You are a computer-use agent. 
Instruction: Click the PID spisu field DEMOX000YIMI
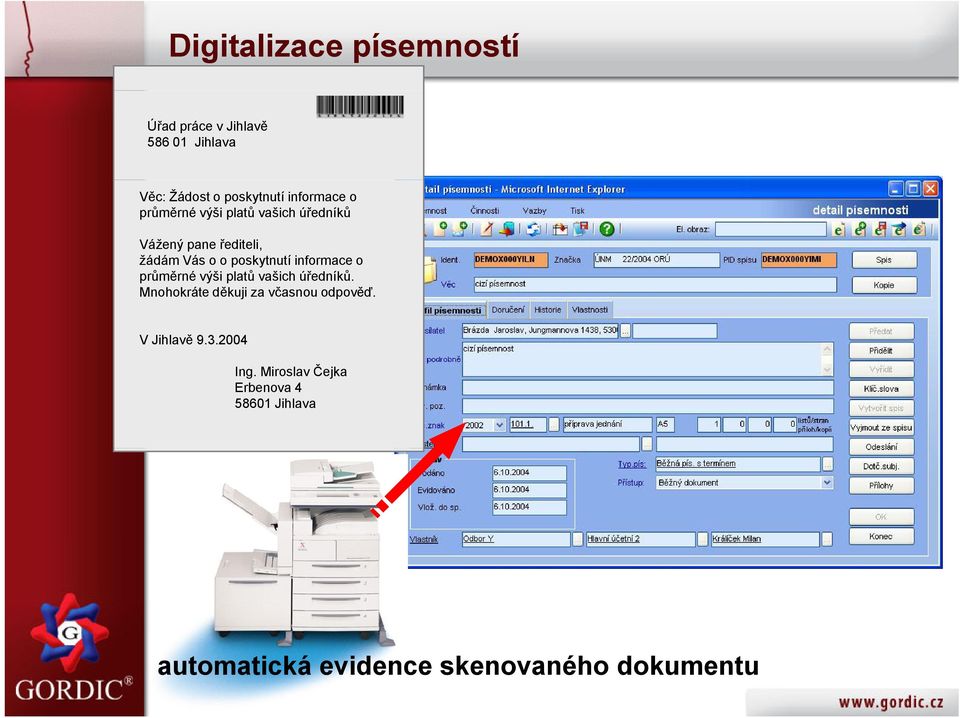(798, 260)
